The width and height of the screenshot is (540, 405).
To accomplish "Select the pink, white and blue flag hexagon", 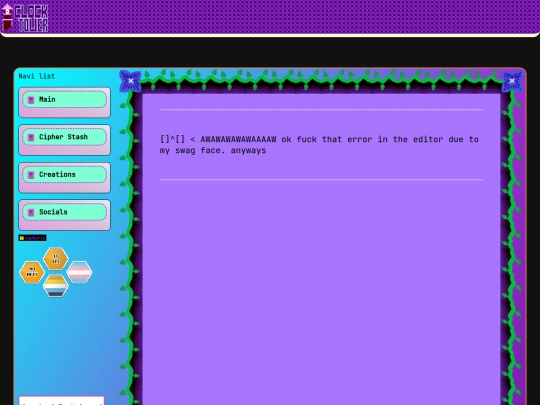I will (x=79, y=272).
